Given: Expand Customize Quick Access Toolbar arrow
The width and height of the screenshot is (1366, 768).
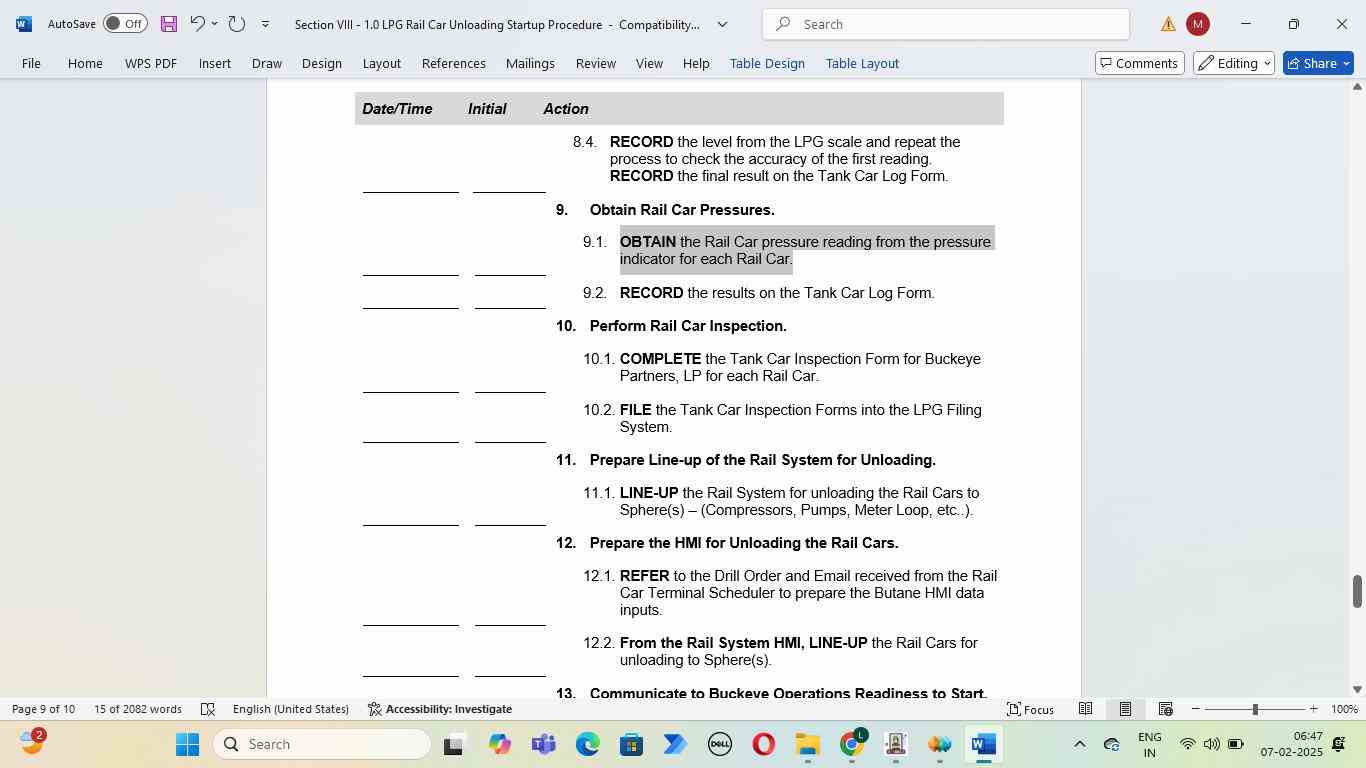Looking at the screenshot, I should point(265,24).
